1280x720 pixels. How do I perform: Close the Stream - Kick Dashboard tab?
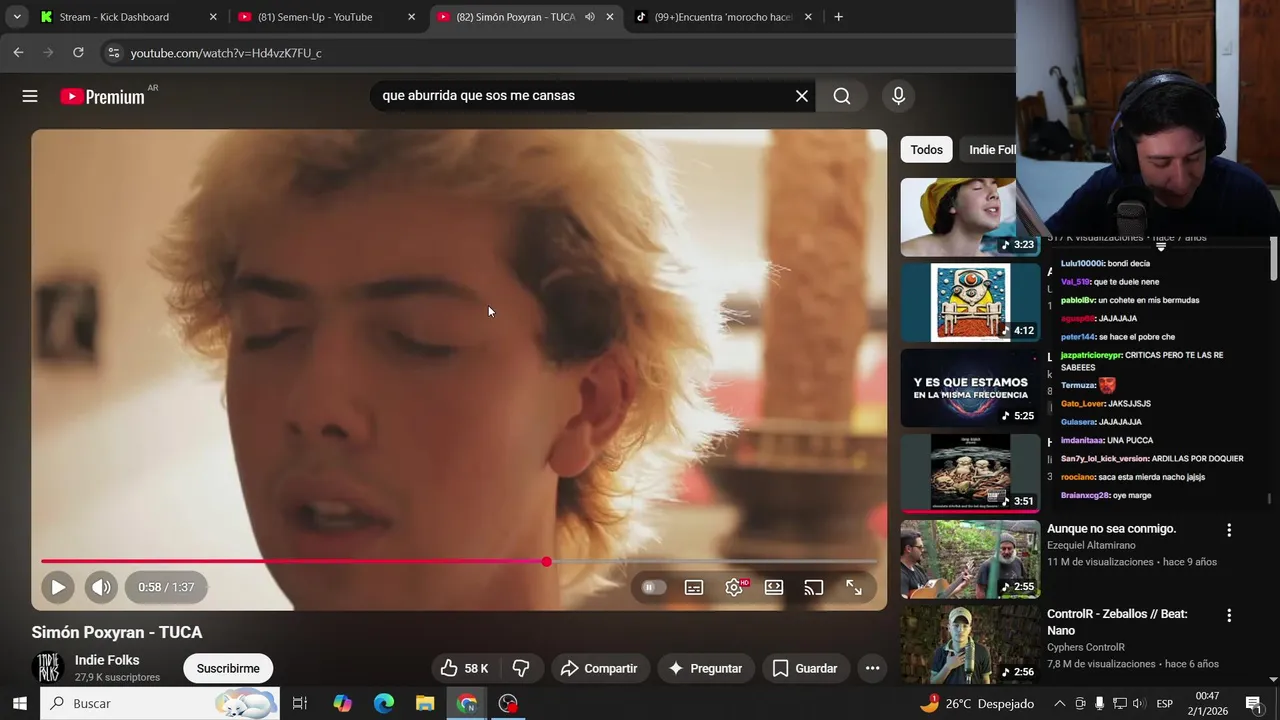pyautogui.click(x=213, y=17)
